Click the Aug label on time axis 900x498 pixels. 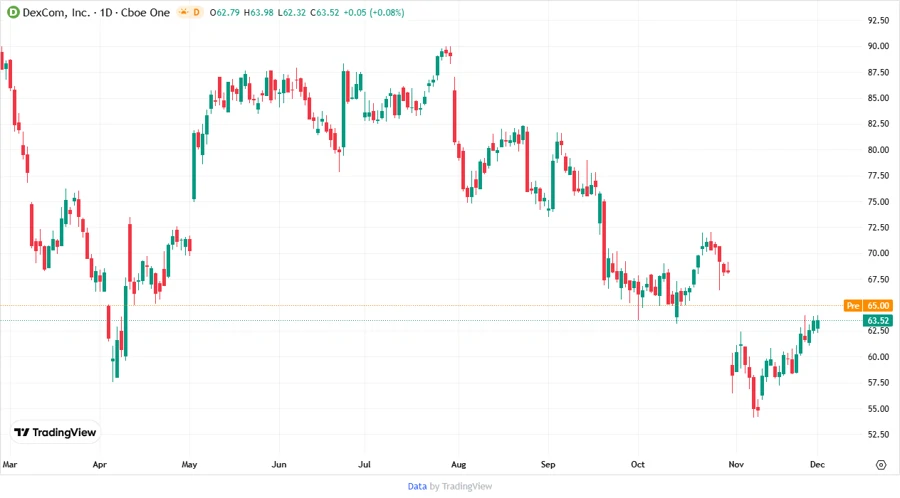pyautogui.click(x=459, y=464)
